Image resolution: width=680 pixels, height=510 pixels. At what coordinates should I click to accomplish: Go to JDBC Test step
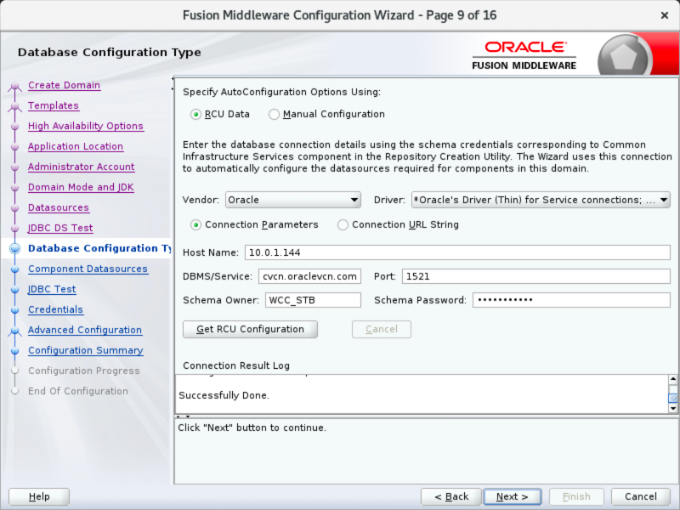pos(52,289)
